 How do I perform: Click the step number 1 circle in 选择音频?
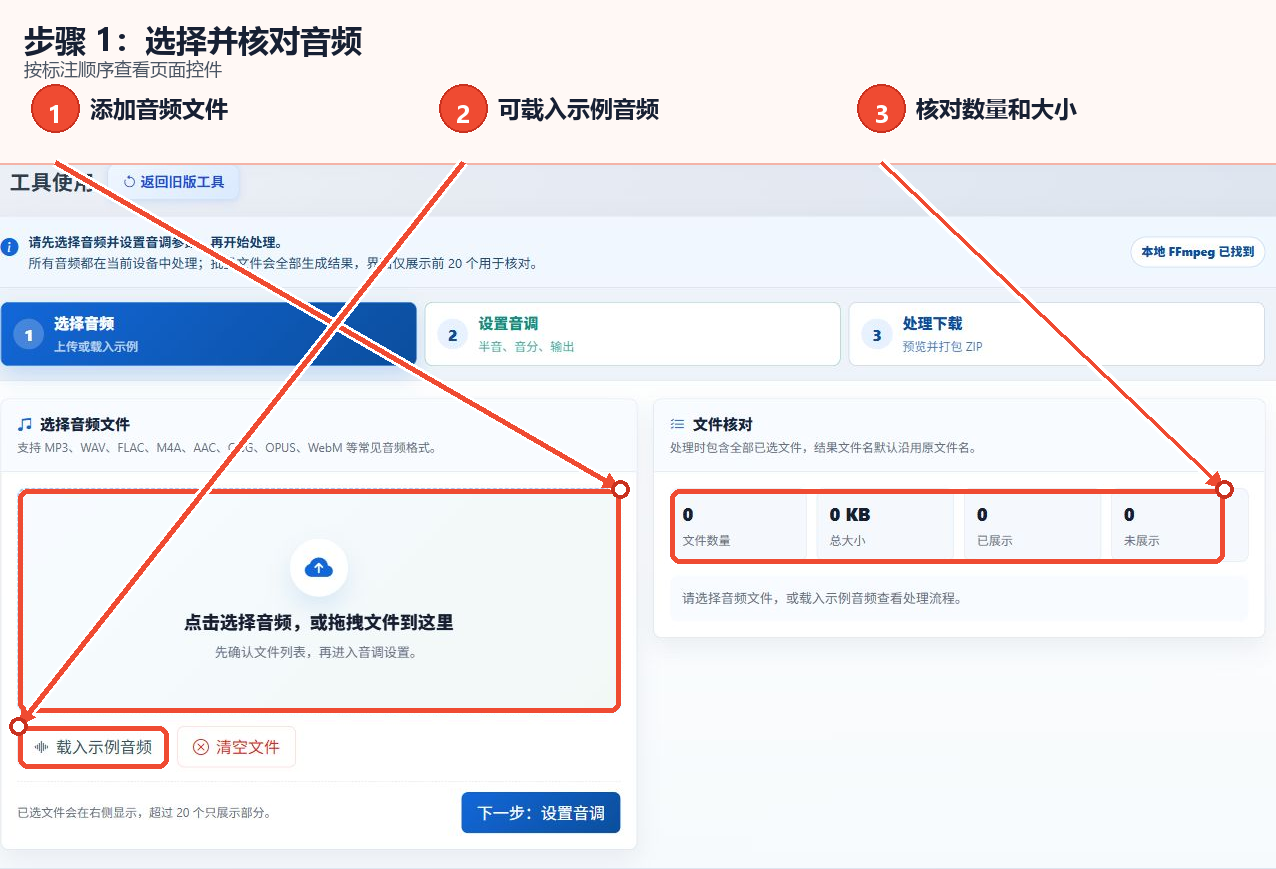click(28, 335)
